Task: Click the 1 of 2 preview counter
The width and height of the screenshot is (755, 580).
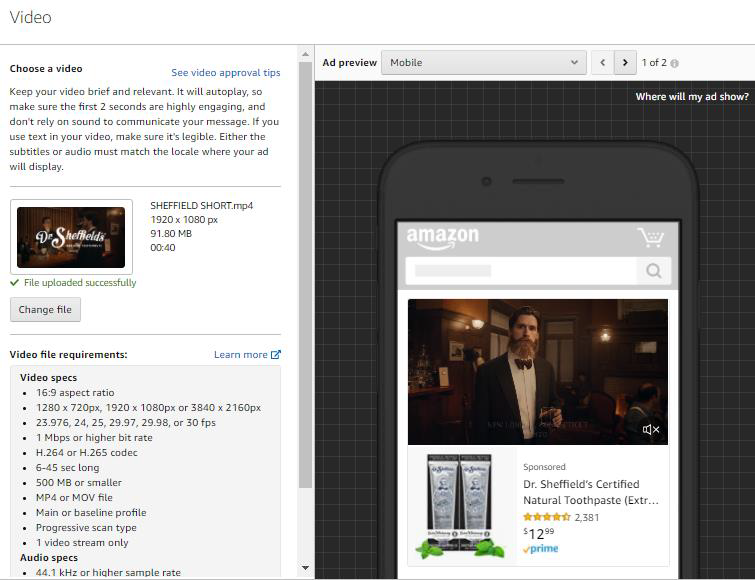Action: click(x=654, y=63)
